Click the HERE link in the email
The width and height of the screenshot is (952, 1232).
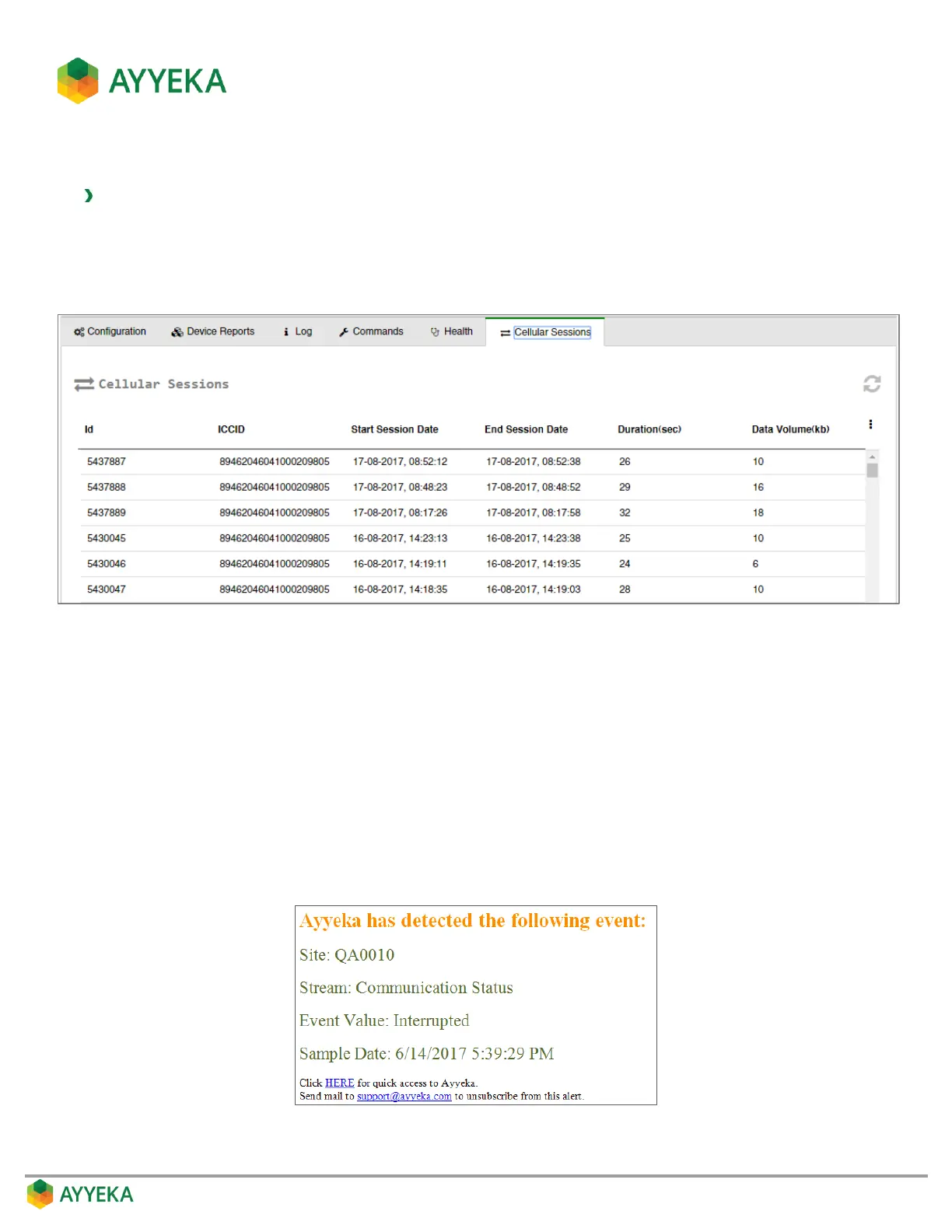[339, 1083]
